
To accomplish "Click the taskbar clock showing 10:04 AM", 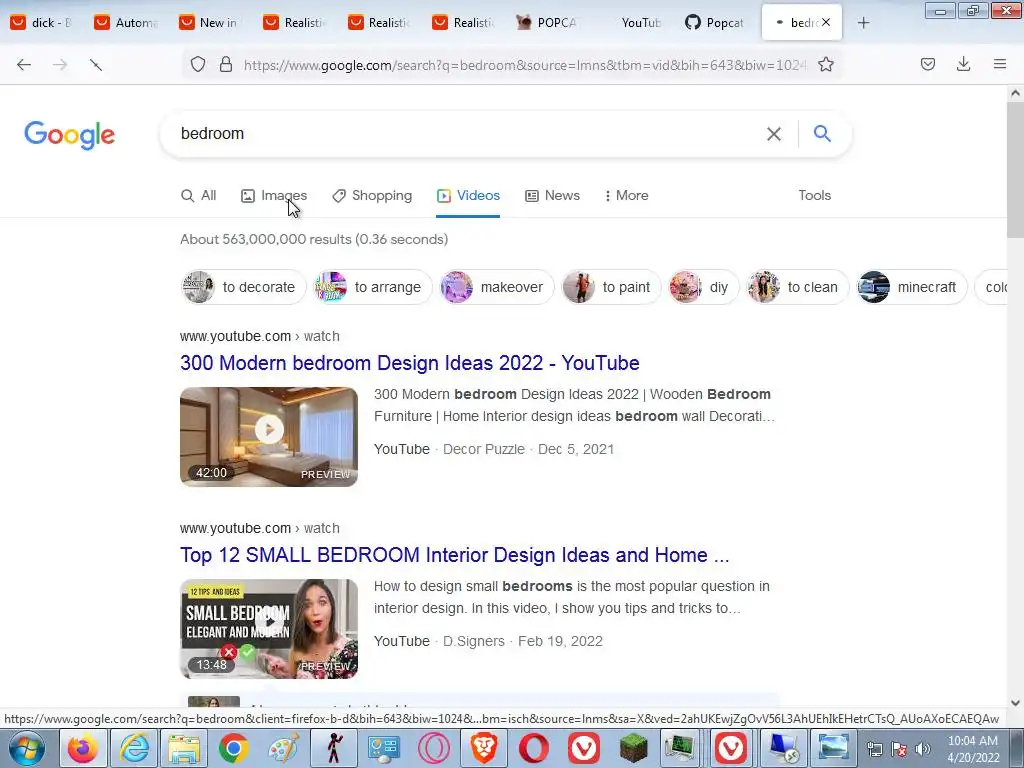I will pos(973,749).
